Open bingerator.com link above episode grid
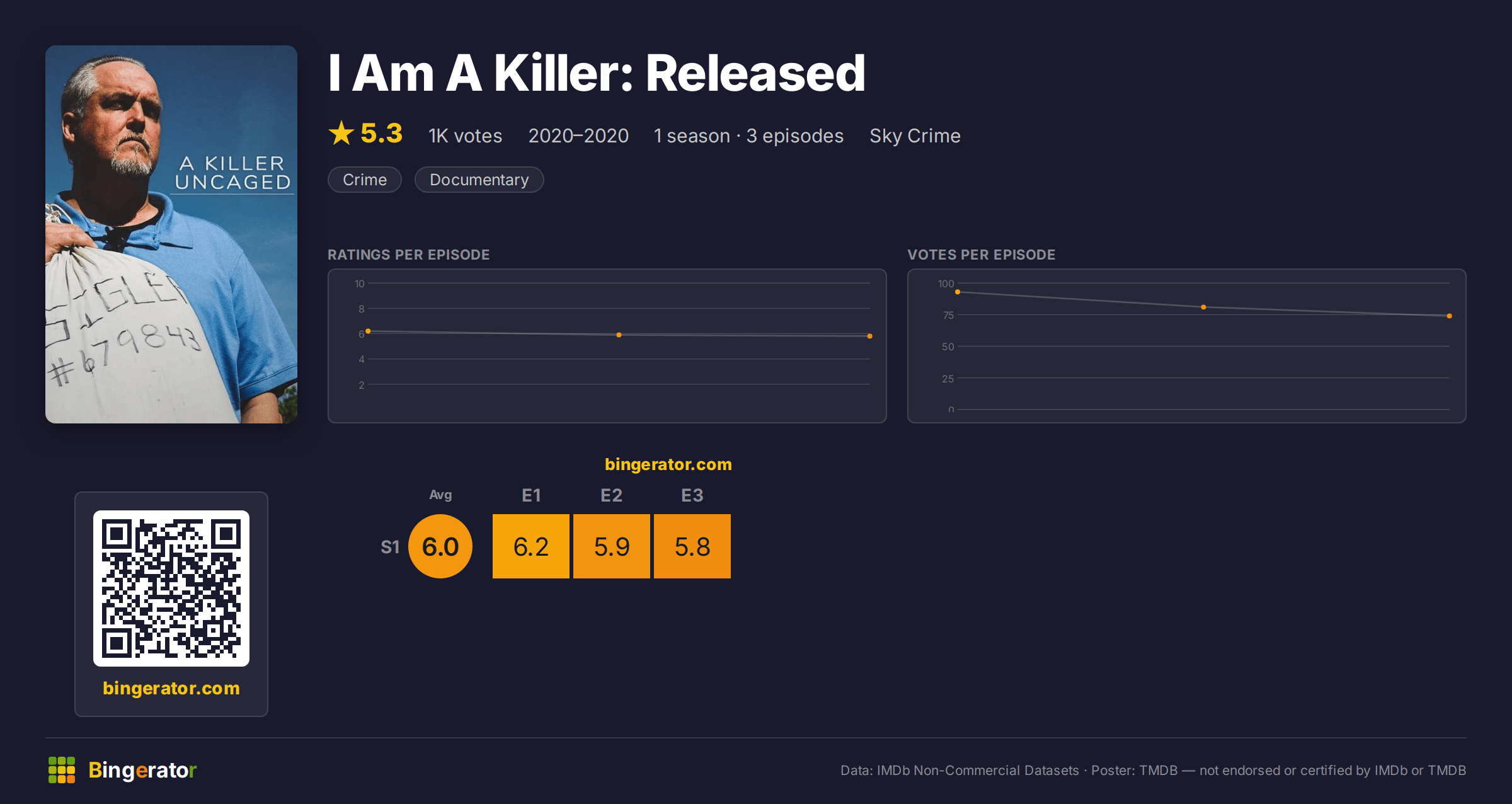Viewport: 1512px width, 804px height. tap(668, 464)
